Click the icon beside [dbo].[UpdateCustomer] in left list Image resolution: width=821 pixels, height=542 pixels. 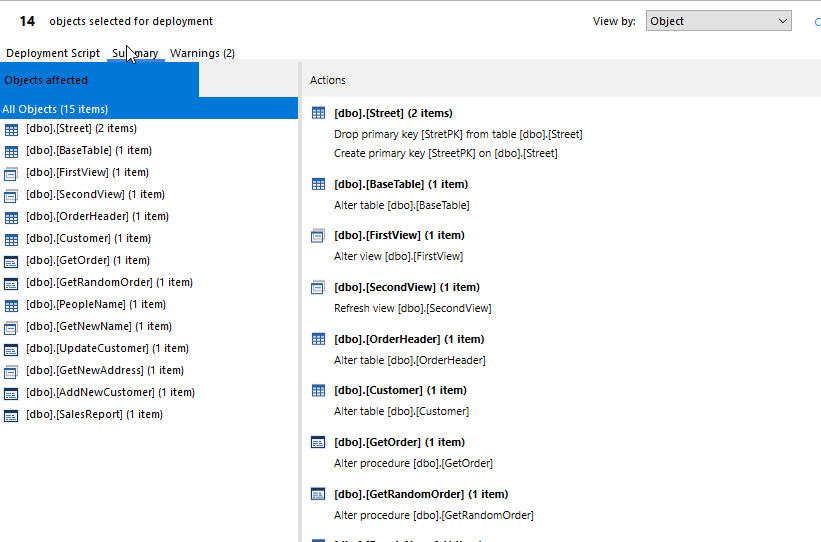pos(12,349)
